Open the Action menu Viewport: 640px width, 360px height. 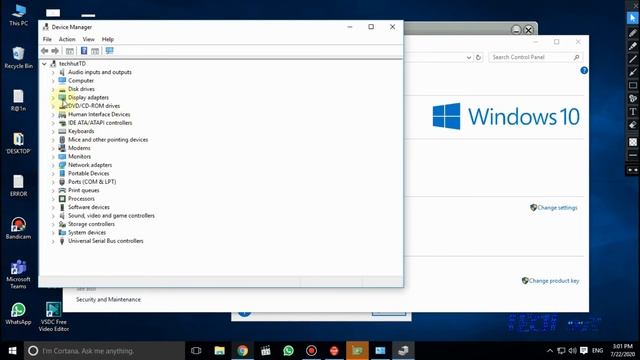(x=67, y=39)
